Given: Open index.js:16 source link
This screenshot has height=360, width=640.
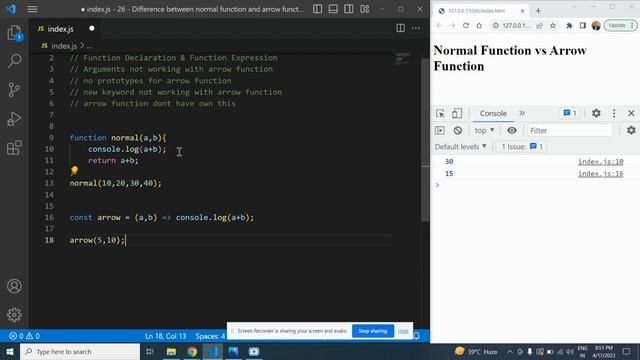Looking at the screenshot, I should tap(600, 173).
